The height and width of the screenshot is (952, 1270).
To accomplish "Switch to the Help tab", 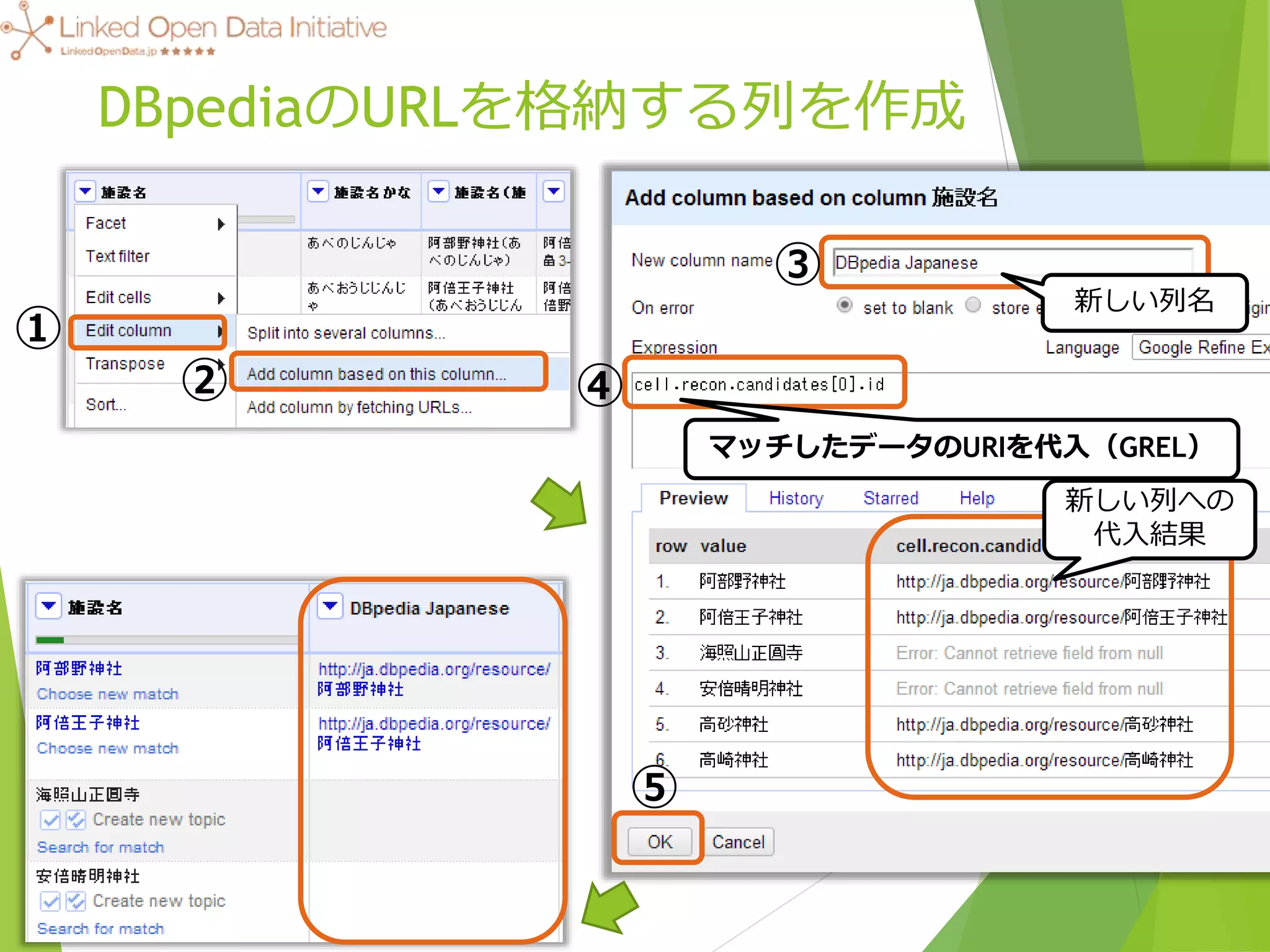I will 977,498.
